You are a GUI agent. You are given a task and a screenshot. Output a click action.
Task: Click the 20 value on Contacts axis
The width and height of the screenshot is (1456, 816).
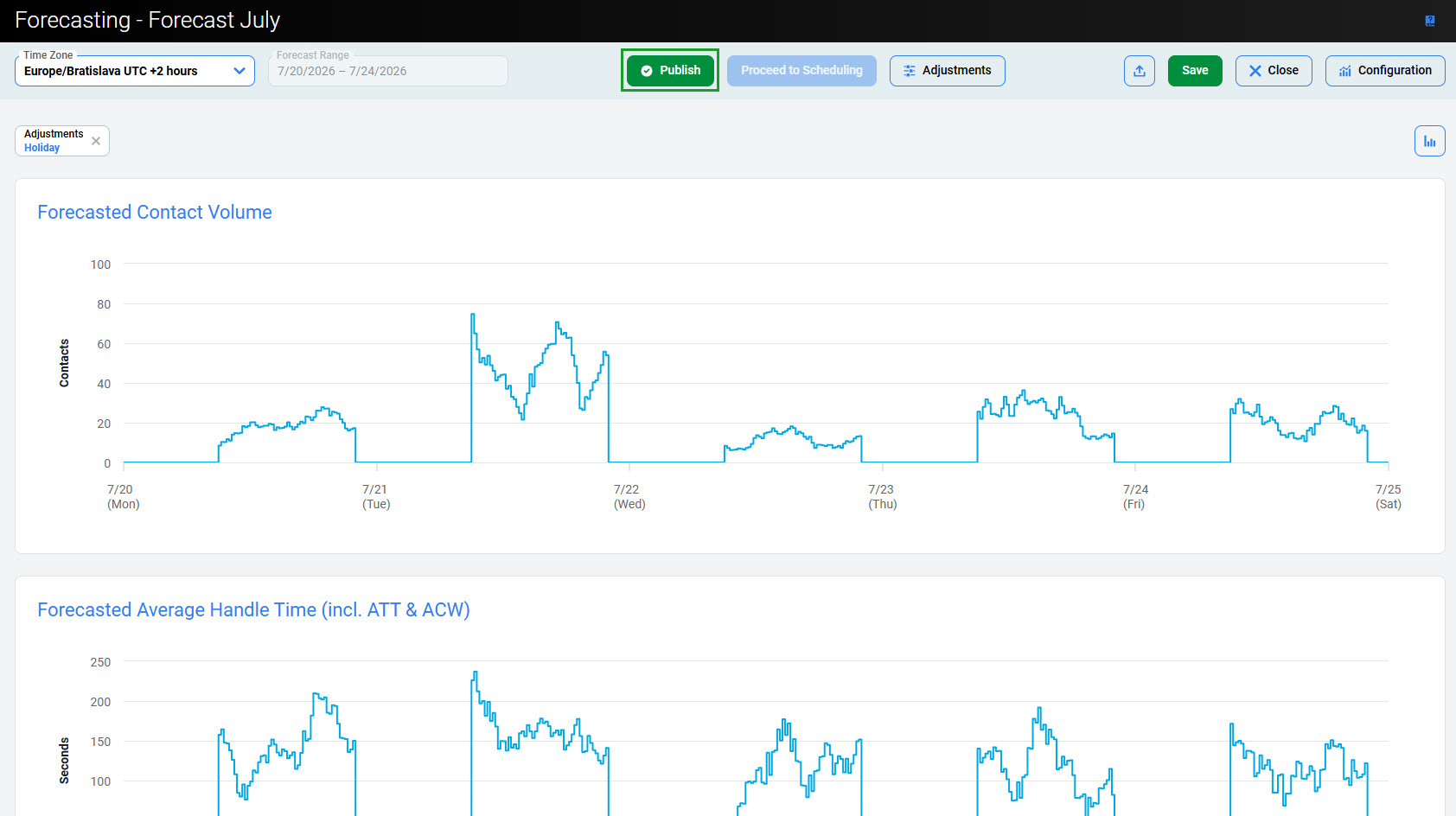(x=104, y=424)
